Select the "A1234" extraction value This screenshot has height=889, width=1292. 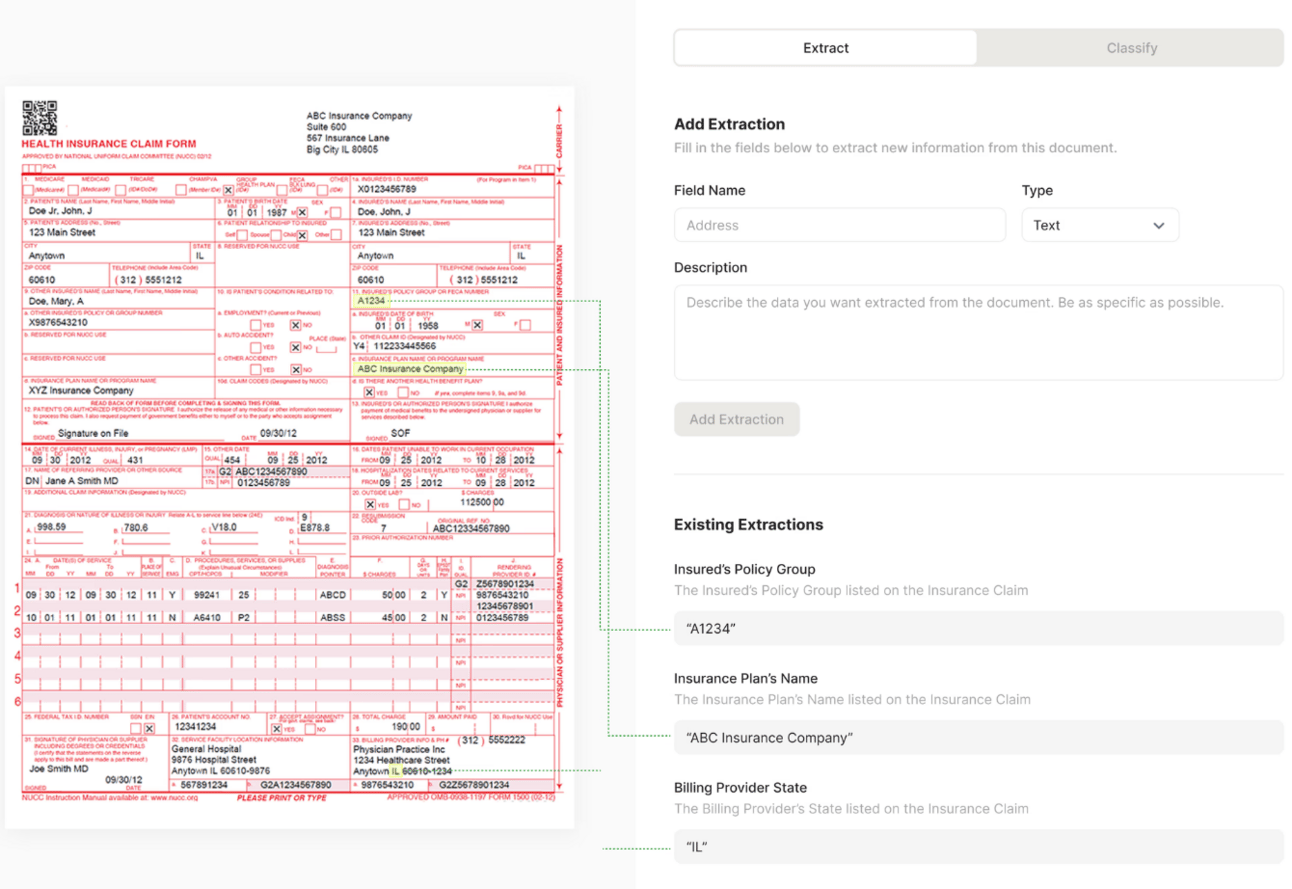(978, 628)
